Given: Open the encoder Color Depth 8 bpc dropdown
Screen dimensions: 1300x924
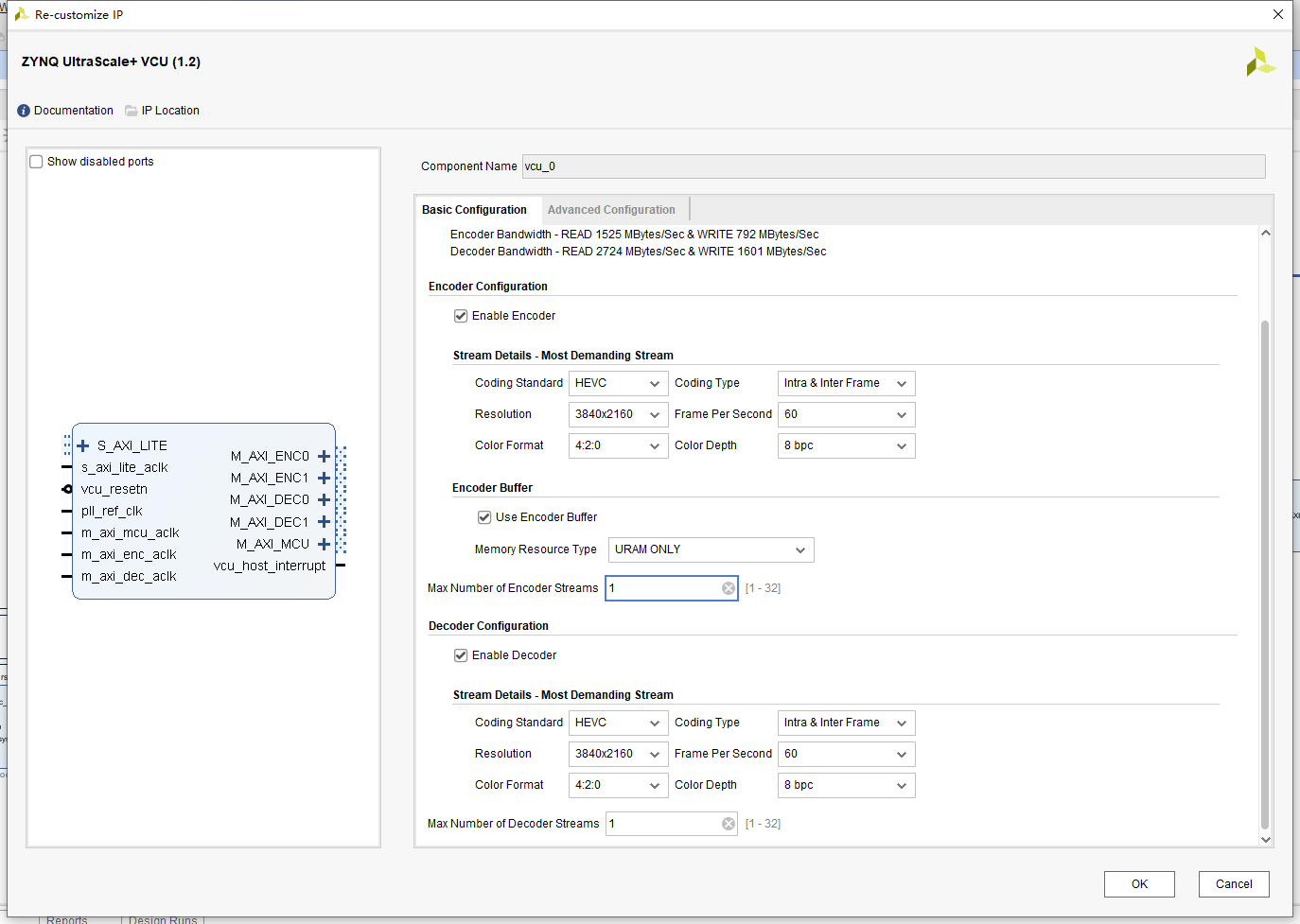Looking at the screenshot, I should pos(846,445).
